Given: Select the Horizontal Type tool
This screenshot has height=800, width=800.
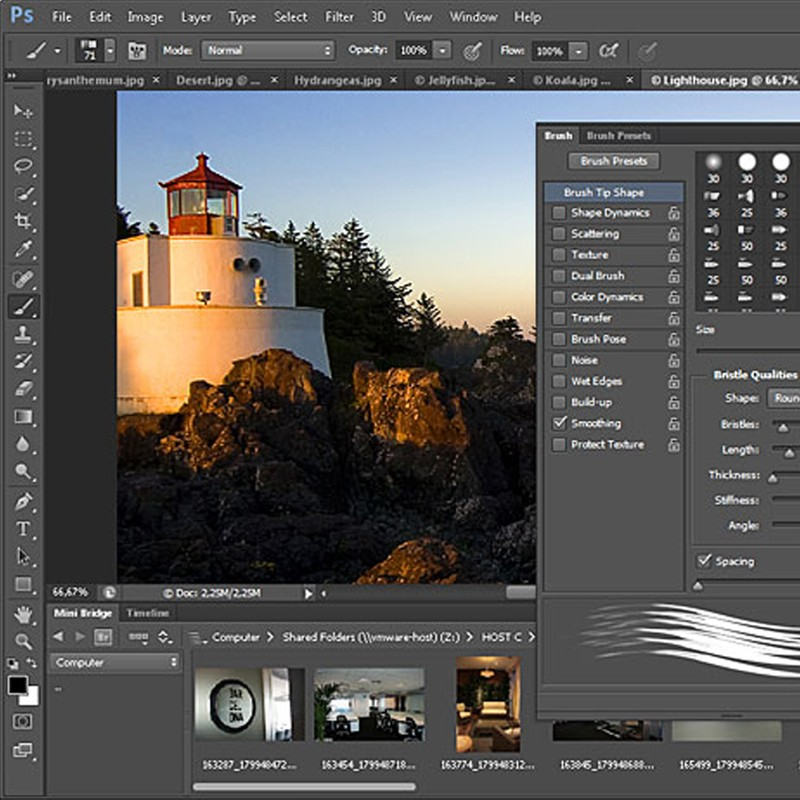Looking at the screenshot, I should [x=23, y=529].
